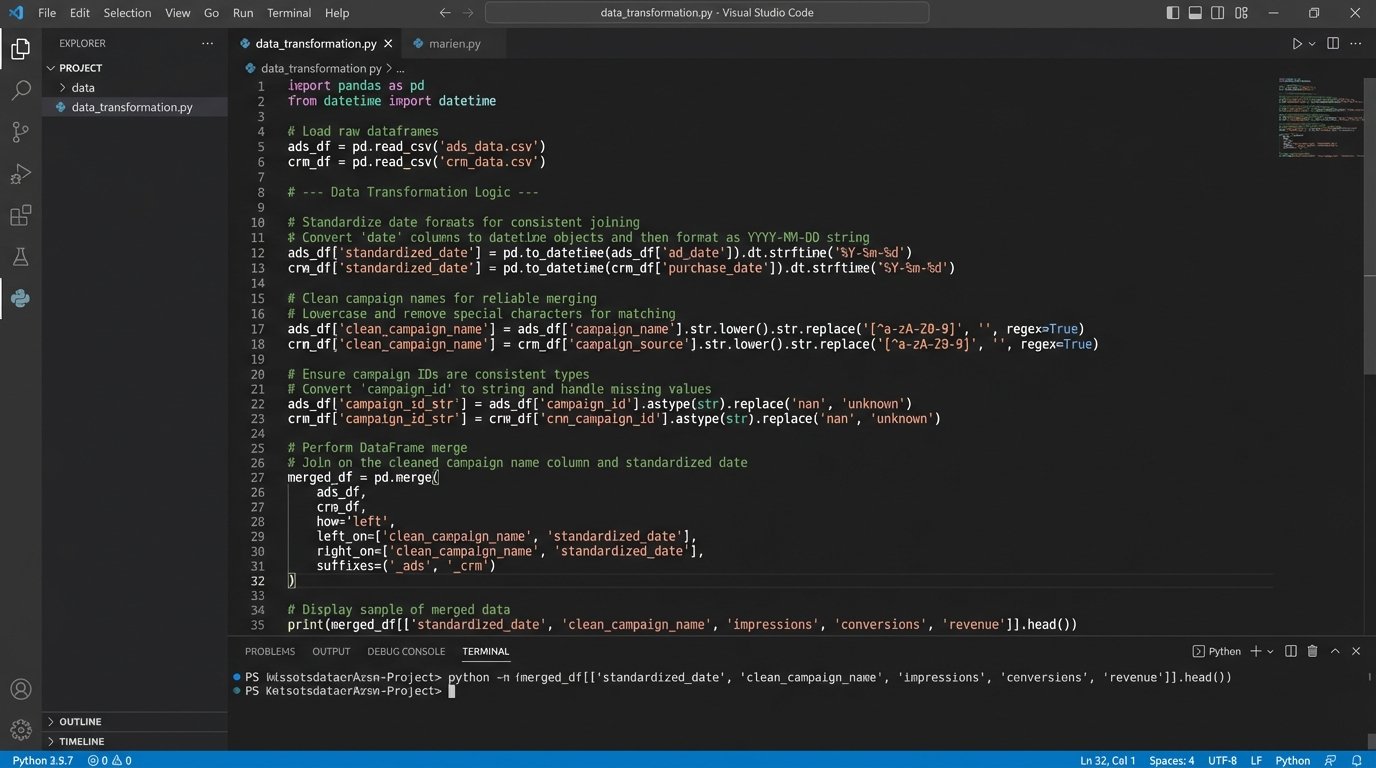Switch to the PROBLEMS panel tab
1376x768 pixels.
point(269,651)
